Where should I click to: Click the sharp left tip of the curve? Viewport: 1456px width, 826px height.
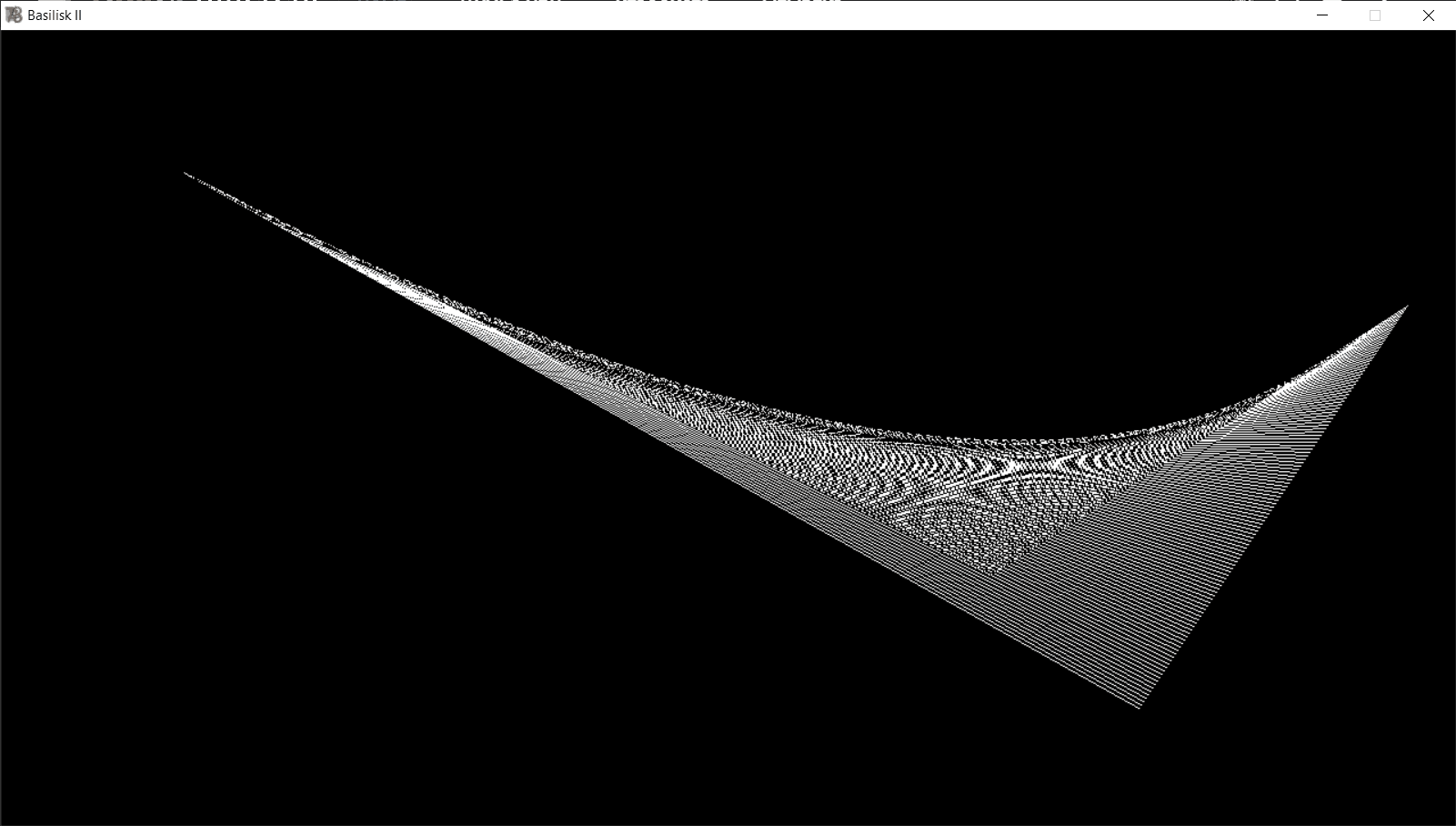186,174
